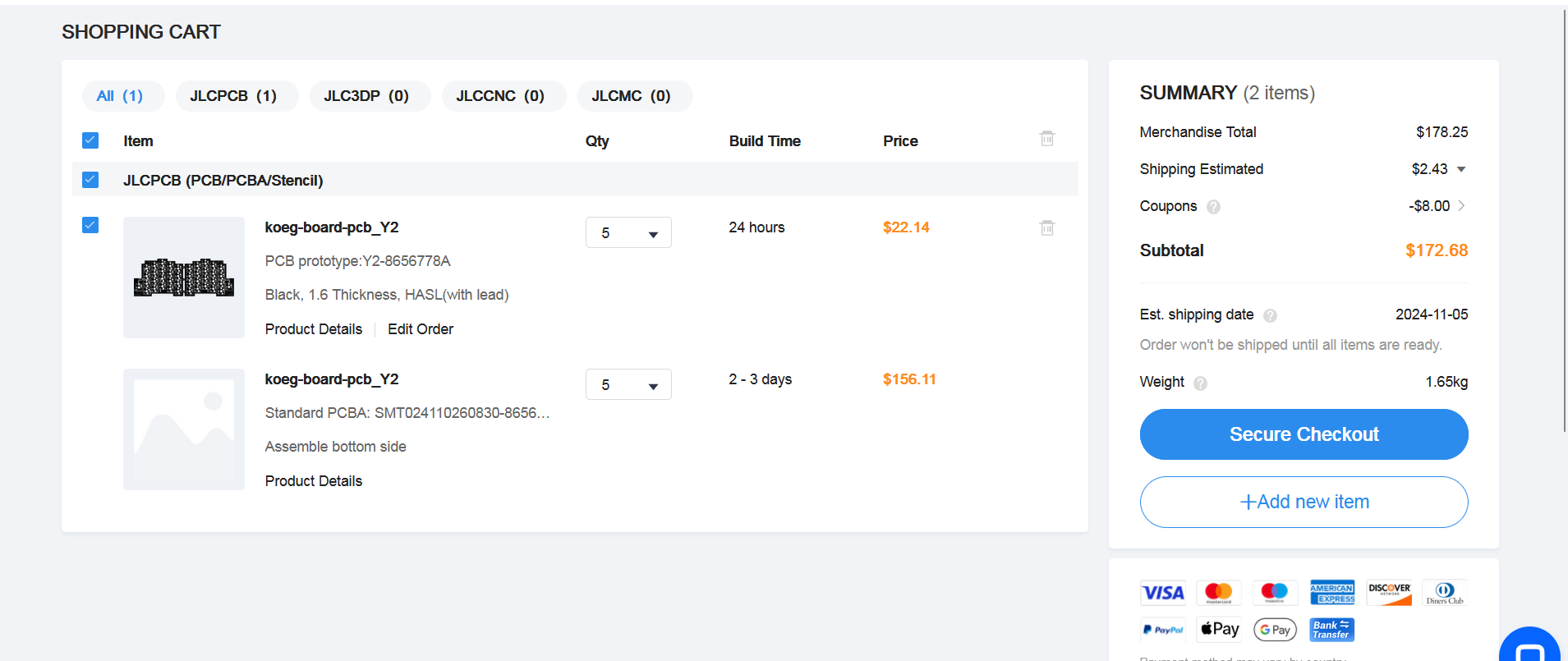Click the Visa card icon

coord(1163,592)
